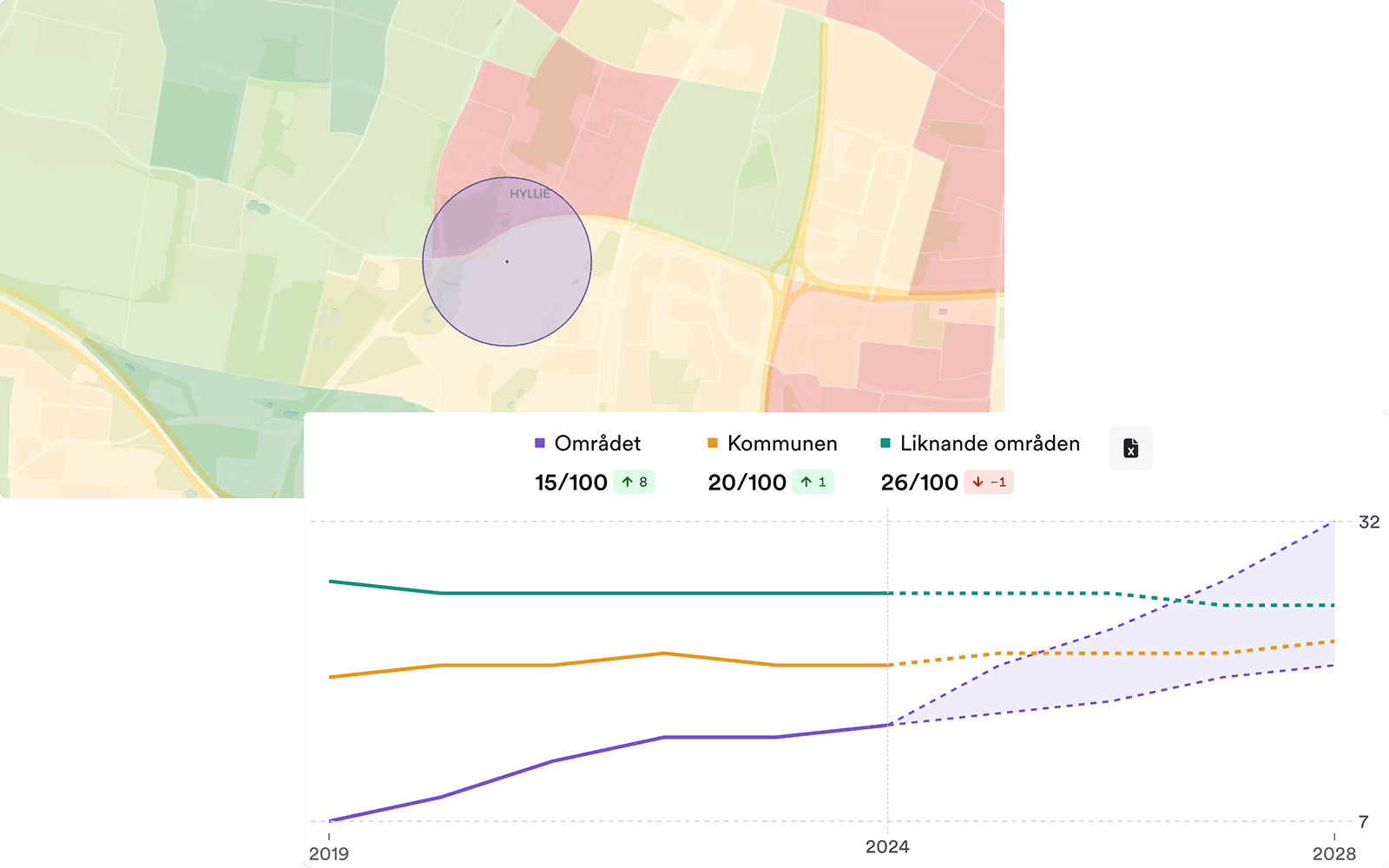1389x868 pixels.
Task: Click the Excel export file icon
Action: [1130, 448]
